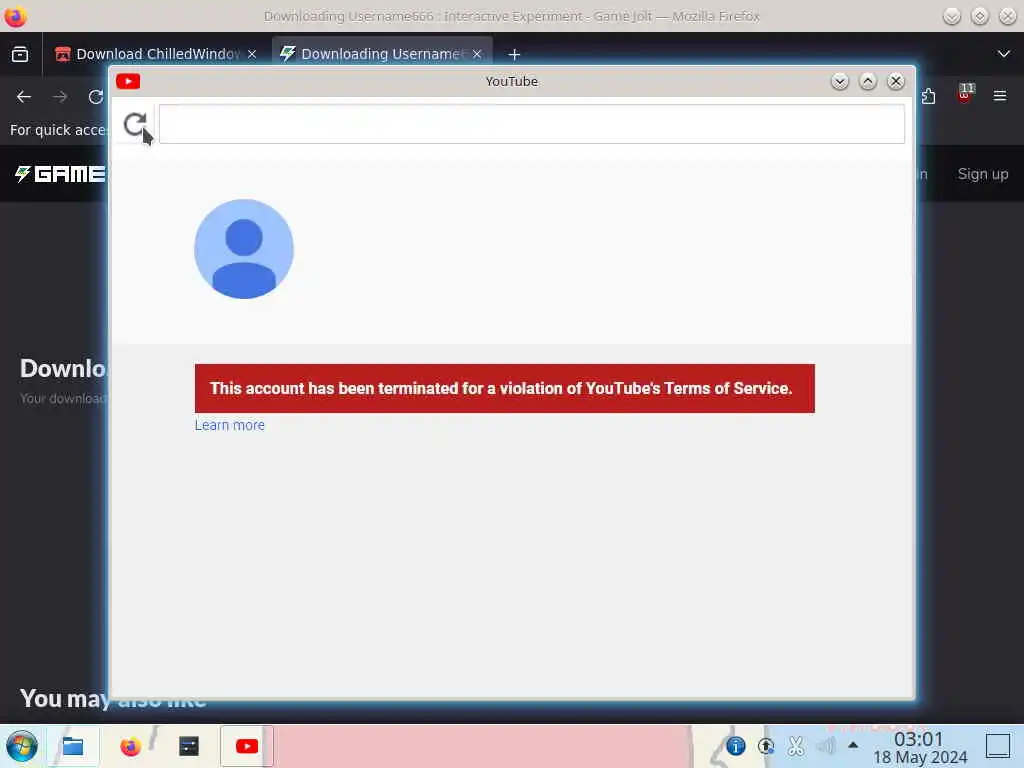The height and width of the screenshot is (768, 1024).
Task: Expand hidden system tray icons
Action: pyautogui.click(x=853, y=745)
